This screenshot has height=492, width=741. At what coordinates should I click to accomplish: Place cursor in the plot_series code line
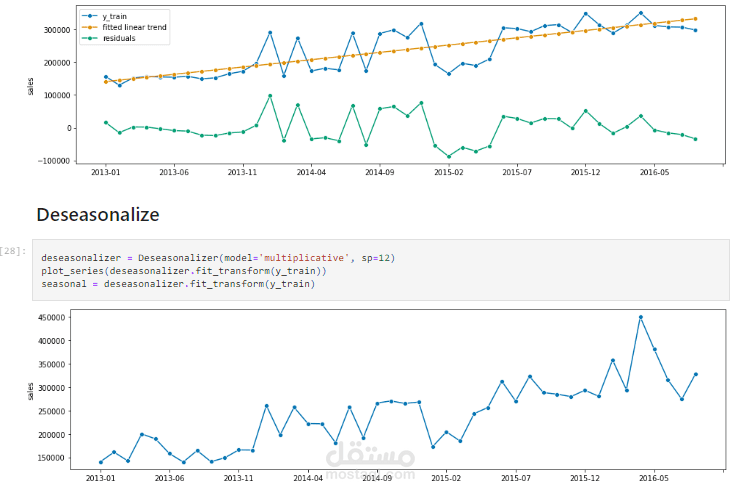pos(183,271)
